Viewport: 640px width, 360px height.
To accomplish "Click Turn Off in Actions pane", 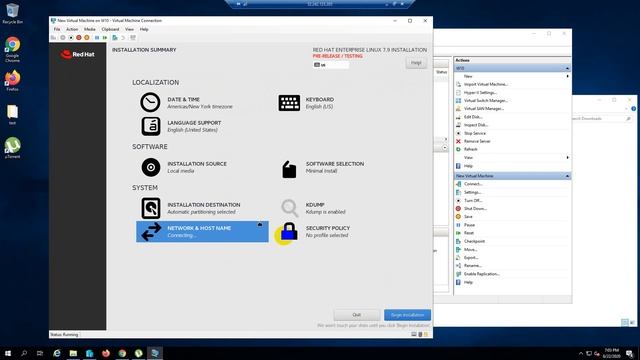I will click(473, 200).
